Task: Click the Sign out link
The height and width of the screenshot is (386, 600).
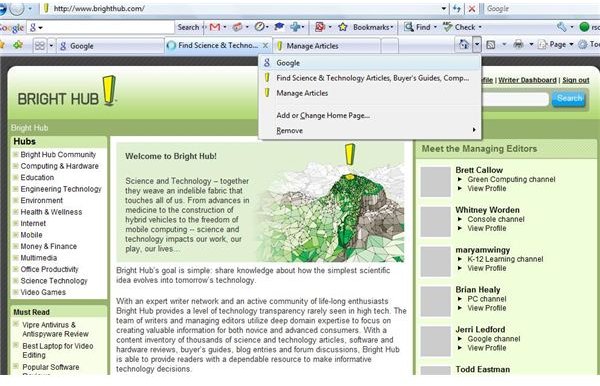Action: point(576,80)
